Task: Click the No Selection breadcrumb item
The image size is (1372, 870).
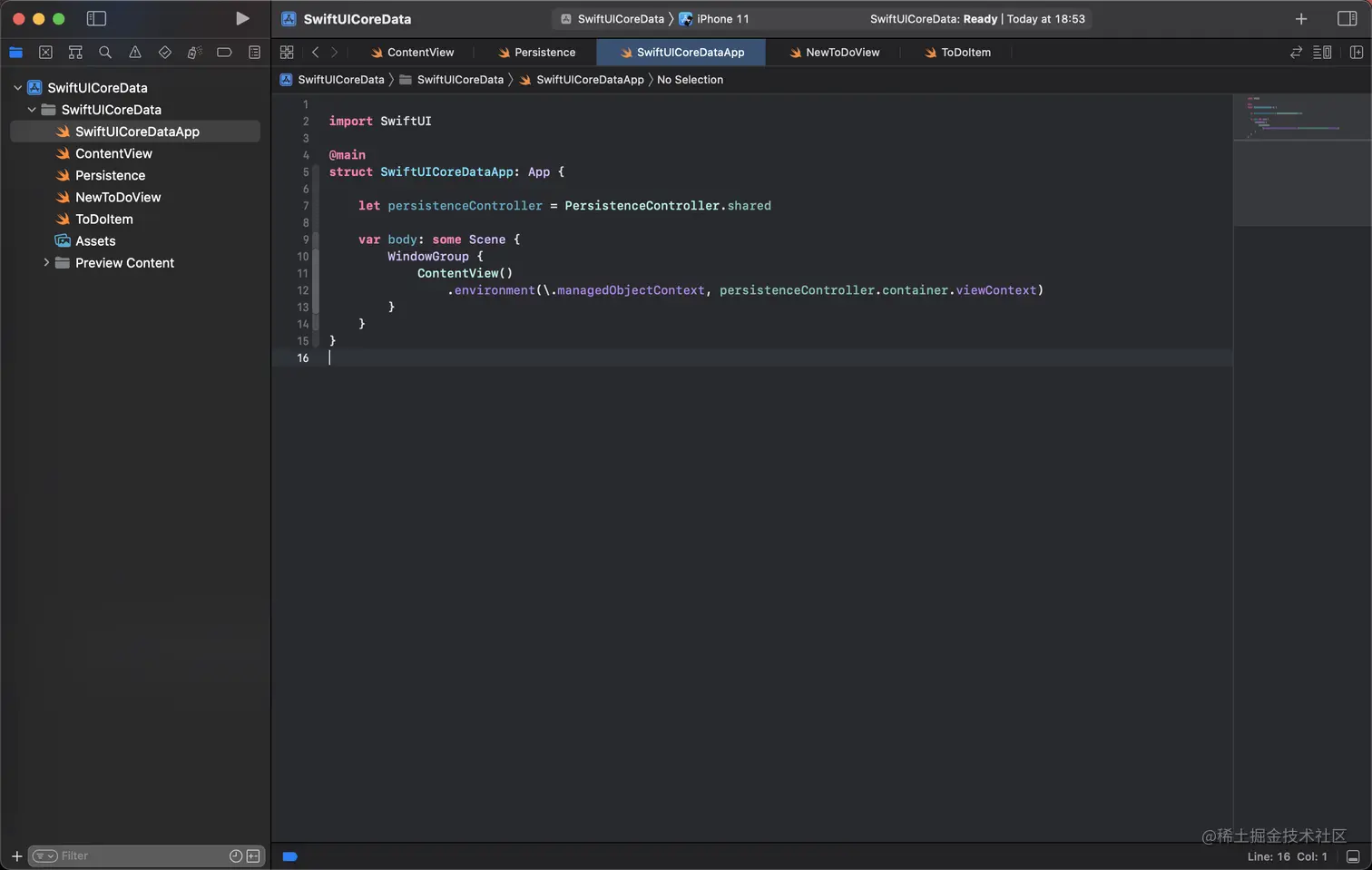Action: 690,80
